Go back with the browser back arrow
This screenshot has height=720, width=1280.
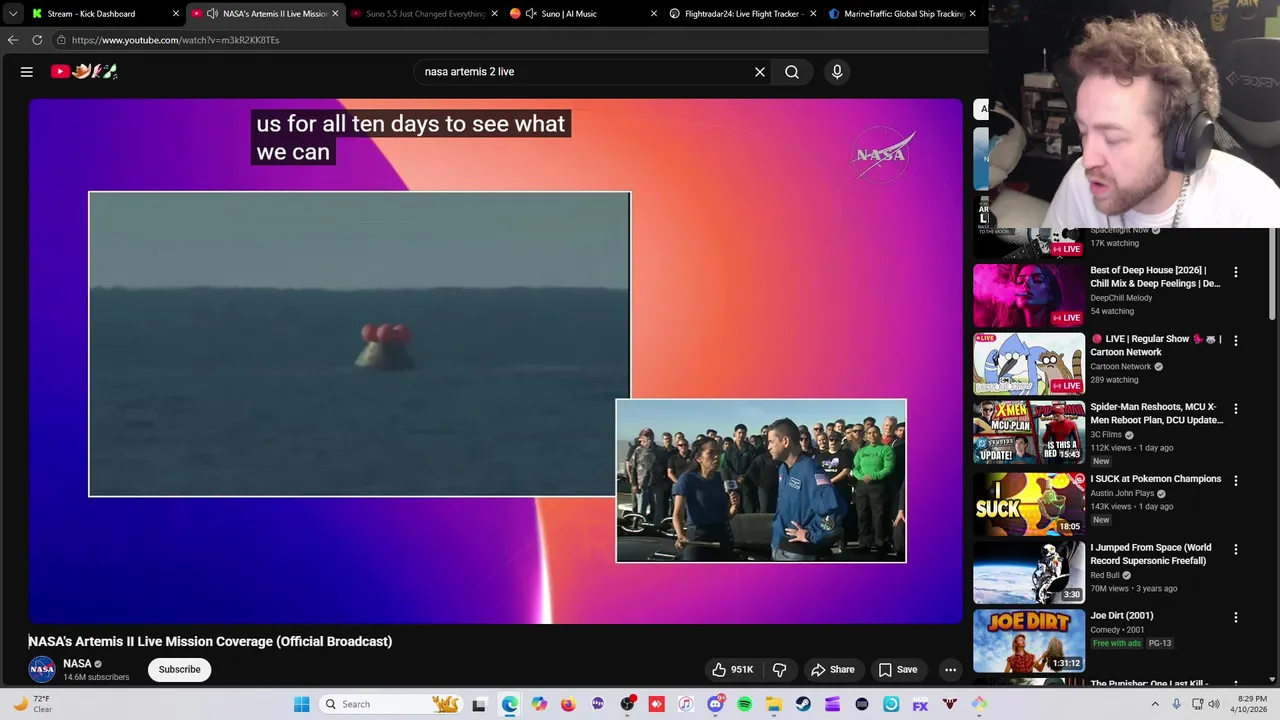13,40
